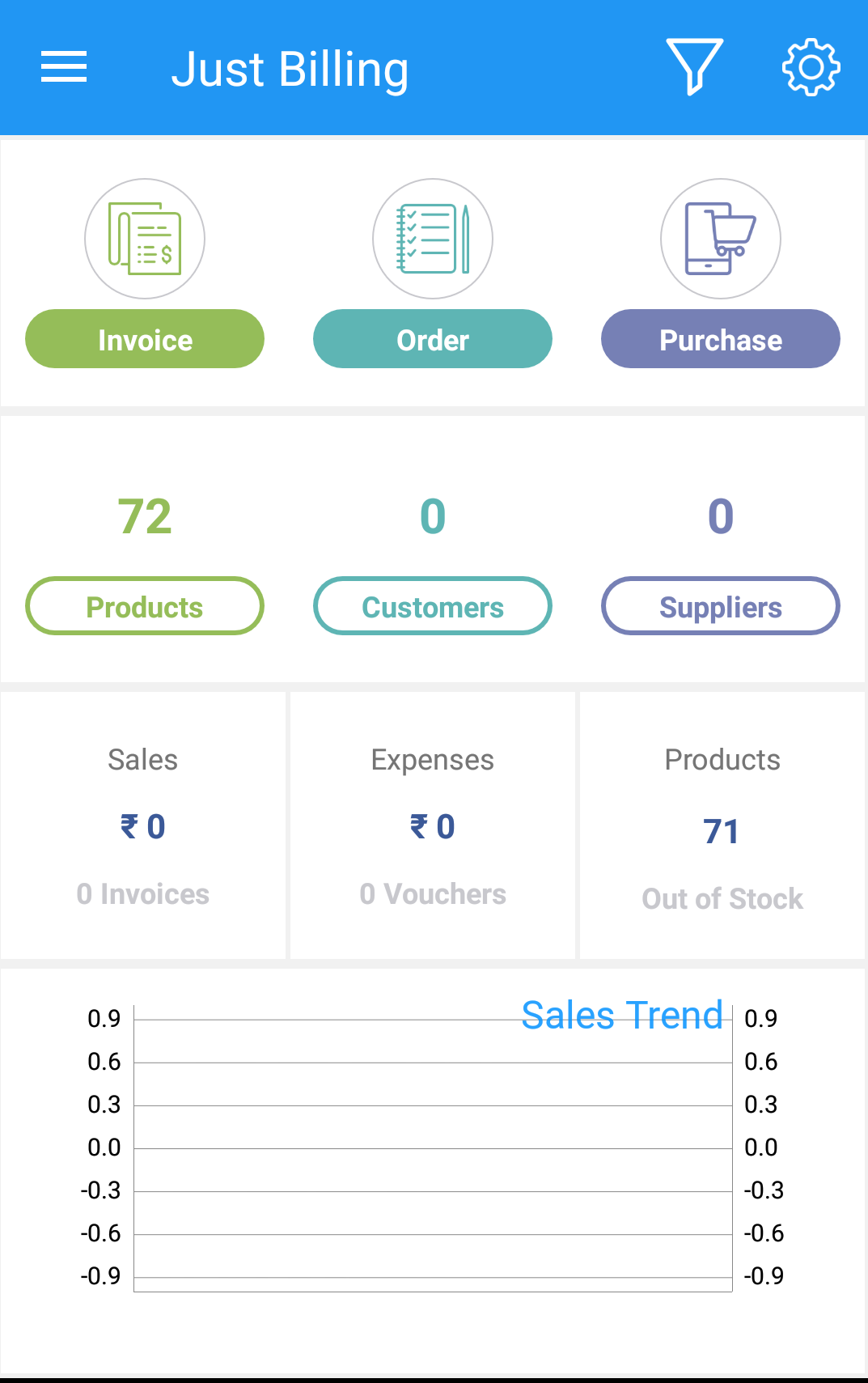Tap the filter funnel icon
868x1383 pixels.
tap(694, 67)
